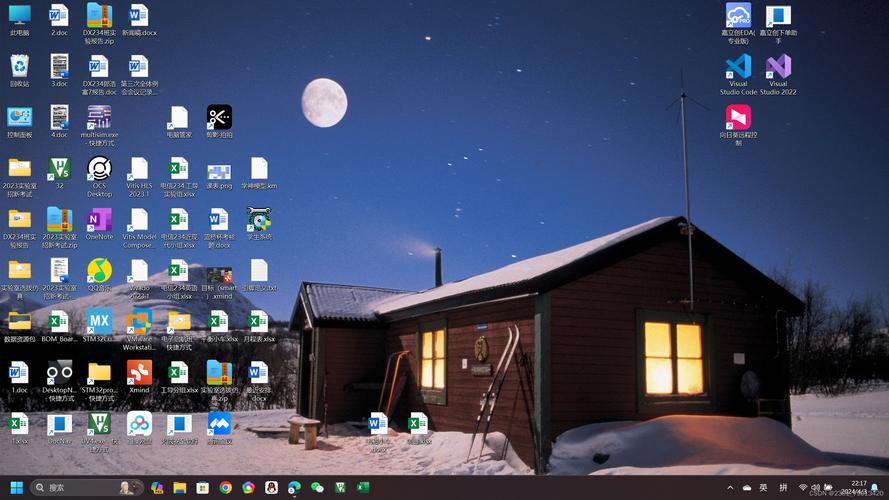The image size is (889, 500).
Task: Open the taskbar clock showing 22:17
Action: 856,488
